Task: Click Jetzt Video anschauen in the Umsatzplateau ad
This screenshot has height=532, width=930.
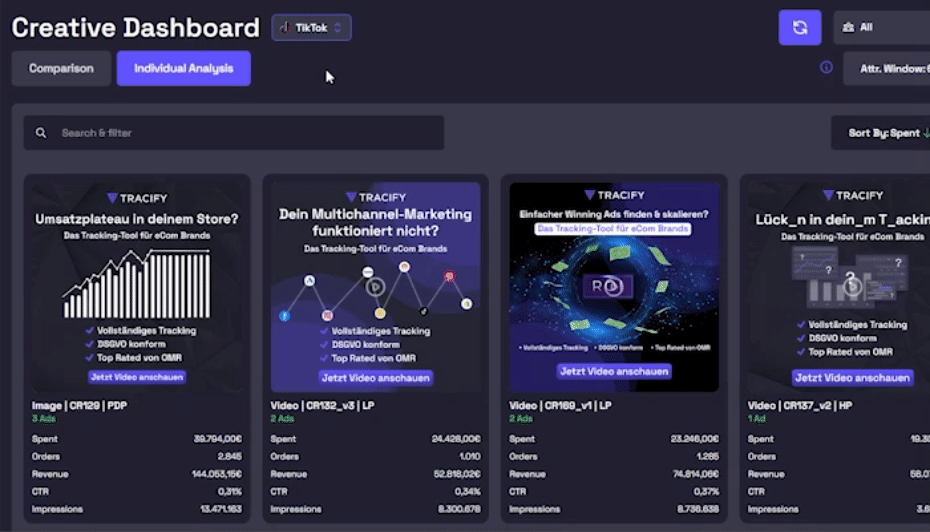Action: coord(137,377)
